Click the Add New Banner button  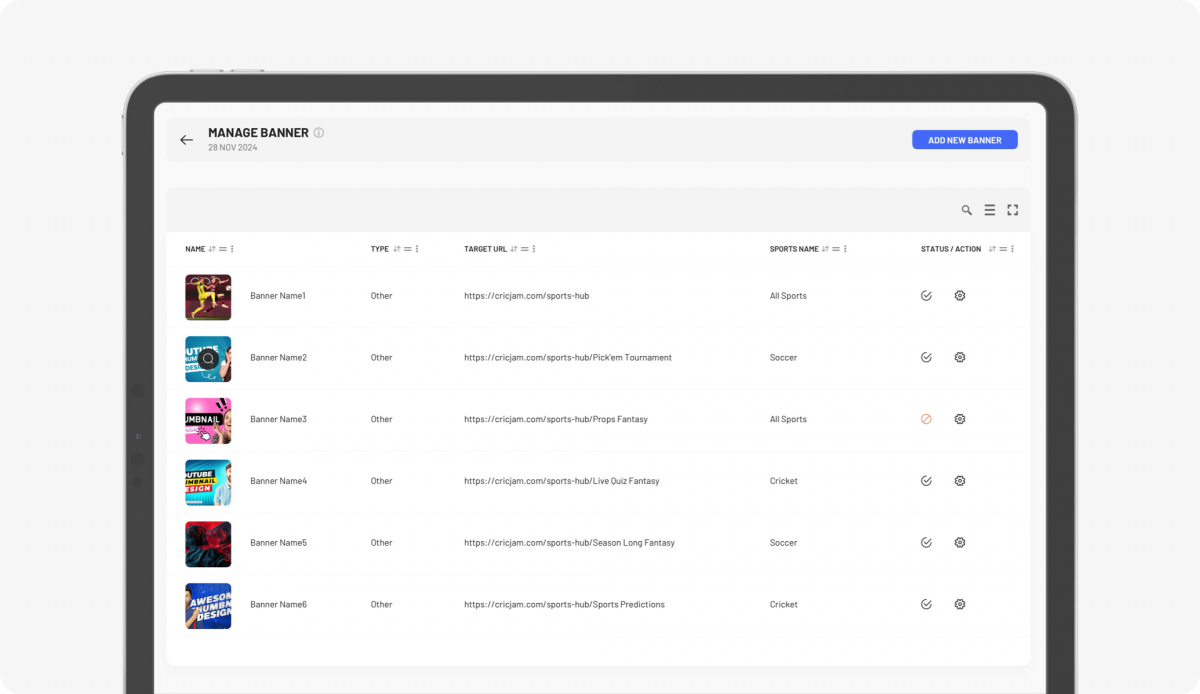(964, 140)
